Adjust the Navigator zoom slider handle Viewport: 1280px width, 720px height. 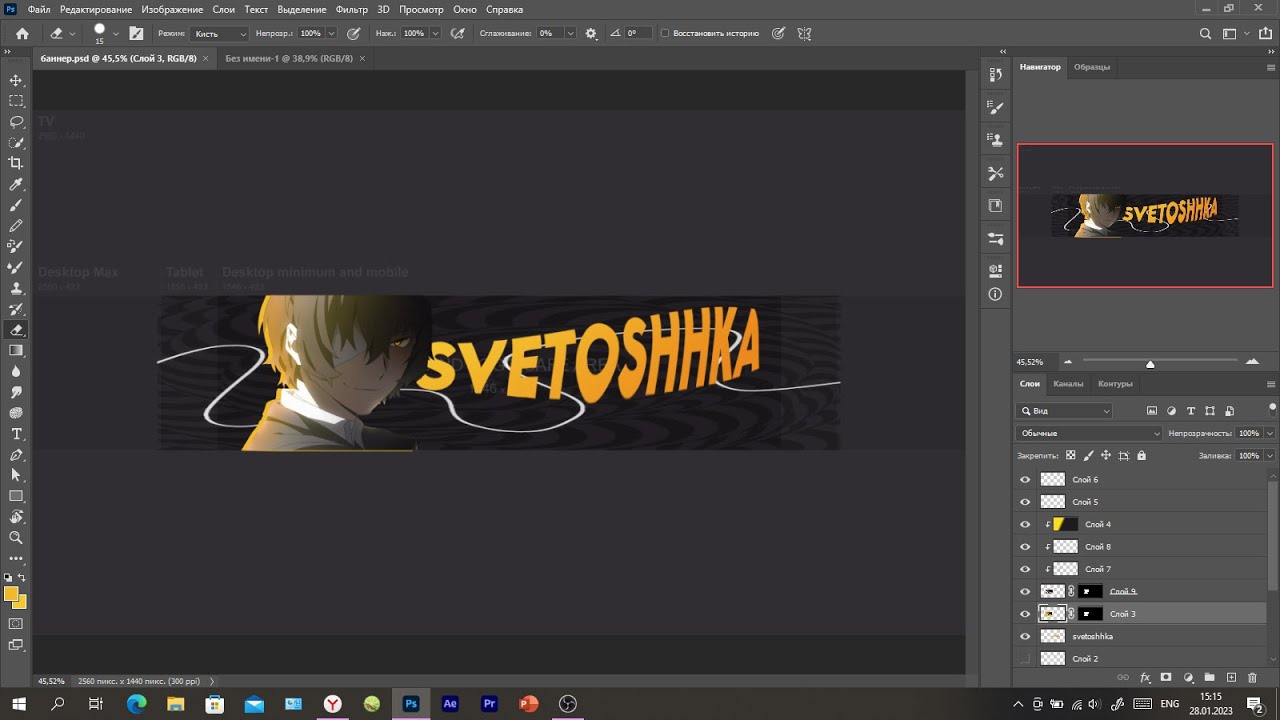tap(1150, 364)
